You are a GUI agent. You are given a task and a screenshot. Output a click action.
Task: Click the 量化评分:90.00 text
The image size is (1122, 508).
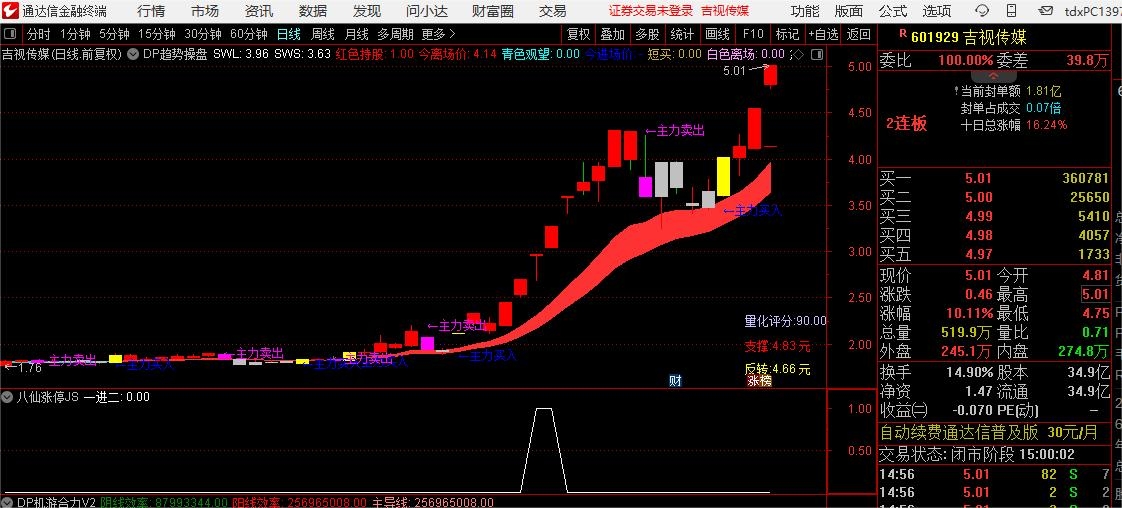(785, 321)
